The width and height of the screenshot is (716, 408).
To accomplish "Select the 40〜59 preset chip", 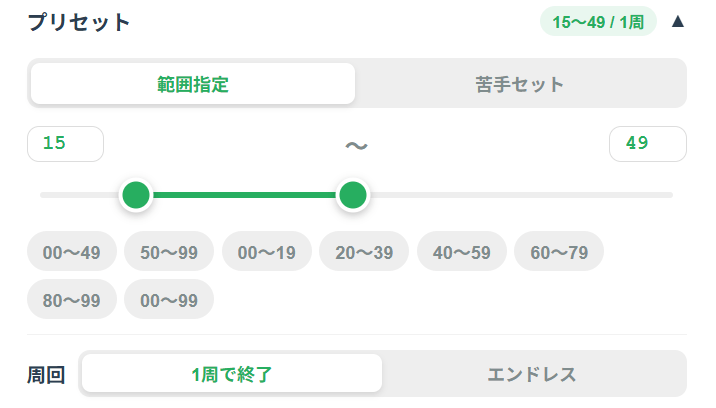I will 462,252.
